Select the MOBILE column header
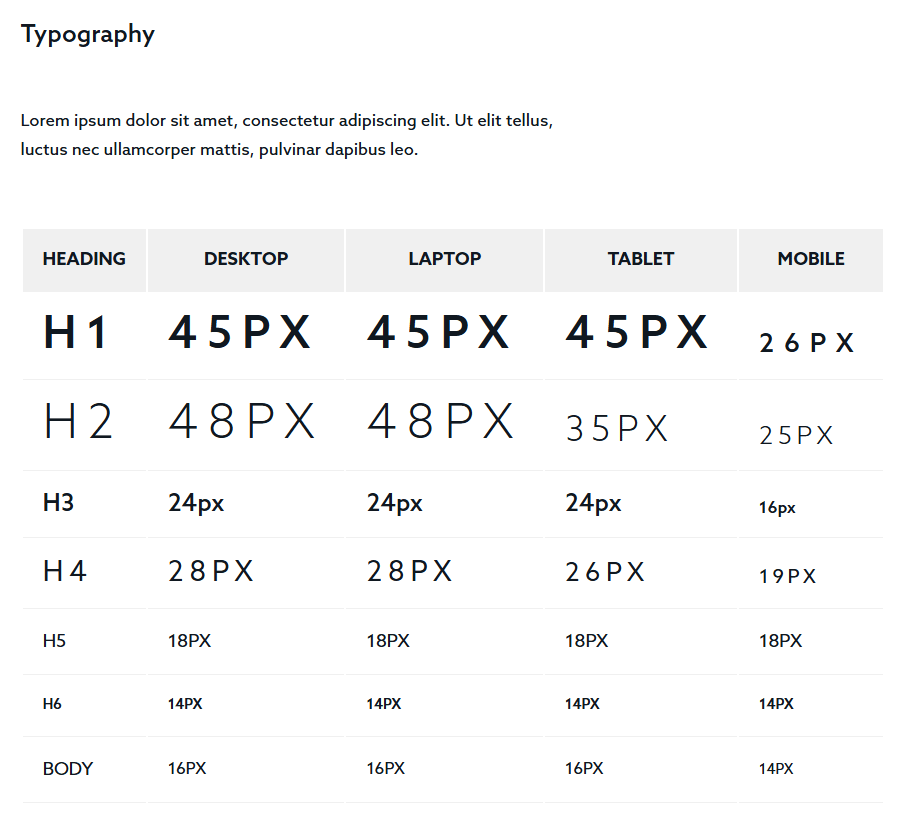The height and width of the screenshot is (834, 910). click(811, 259)
